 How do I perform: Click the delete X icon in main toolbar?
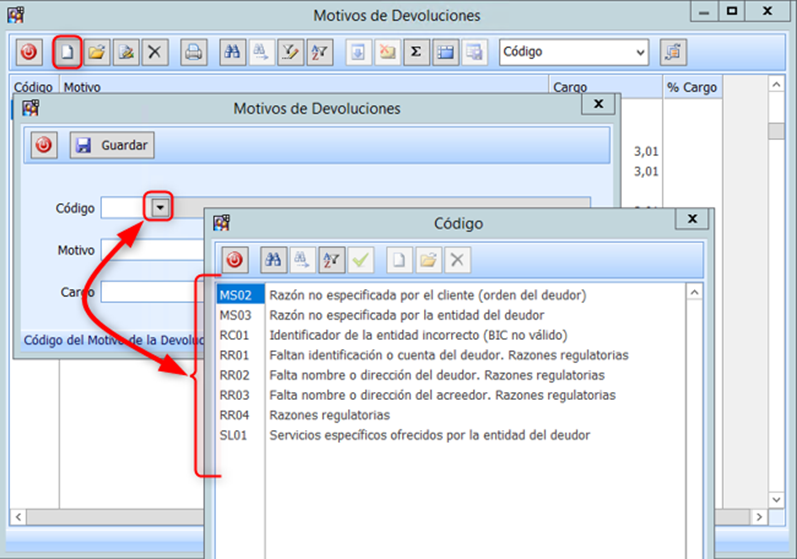point(154,51)
